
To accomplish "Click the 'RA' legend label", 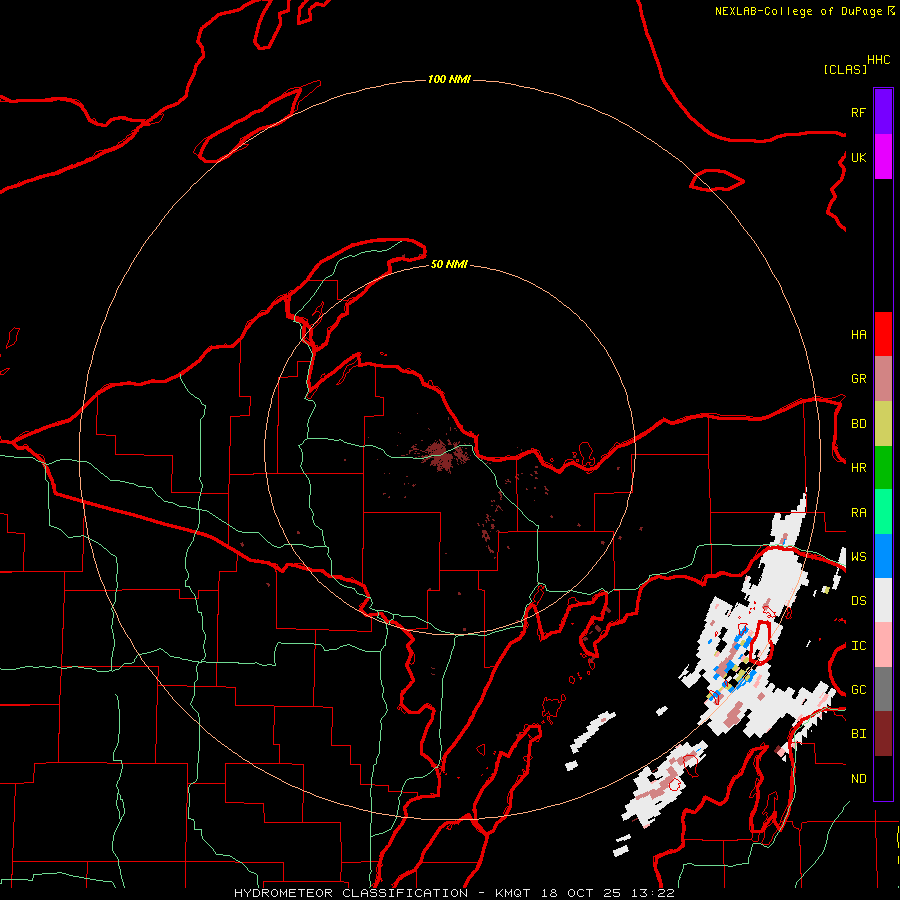I will click(858, 513).
